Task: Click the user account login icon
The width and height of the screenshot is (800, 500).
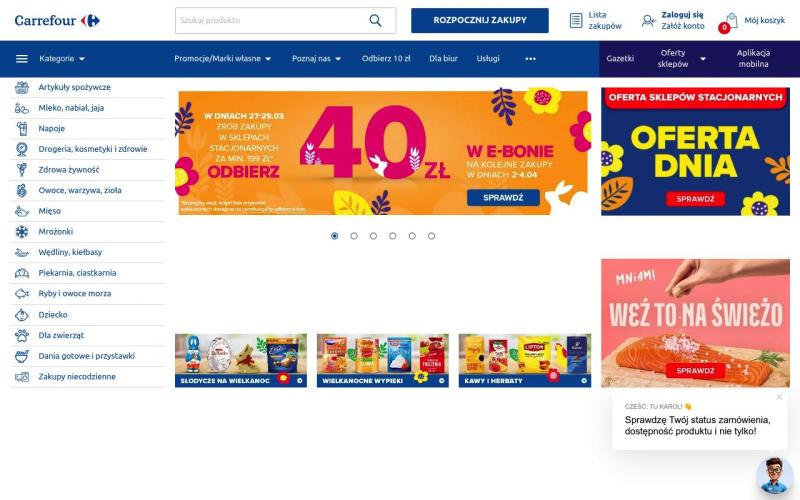Action: pyautogui.click(x=648, y=20)
